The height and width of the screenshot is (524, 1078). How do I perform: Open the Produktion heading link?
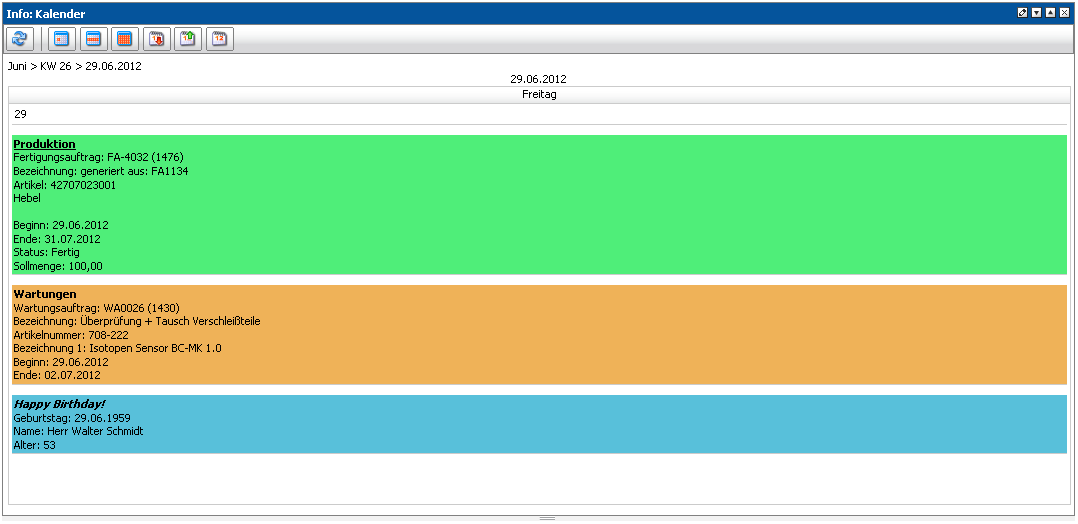(x=44, y=144)
